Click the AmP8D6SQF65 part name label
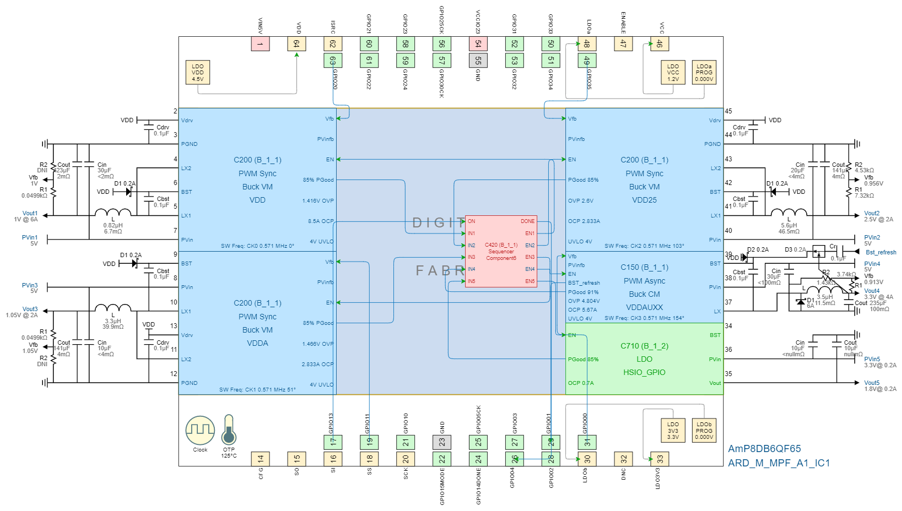This screenshot has height=511, width=902. 764,450
